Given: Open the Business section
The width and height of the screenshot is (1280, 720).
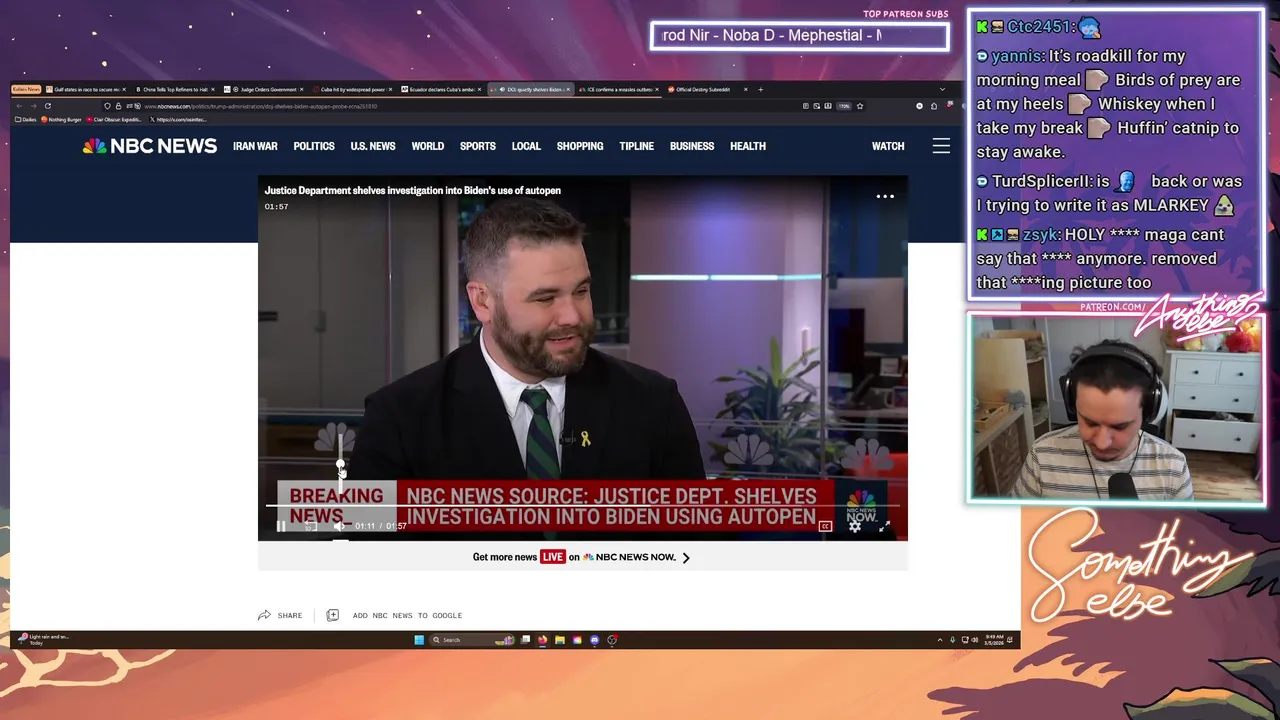Looking at the screenshot, I should coord(692,146).
